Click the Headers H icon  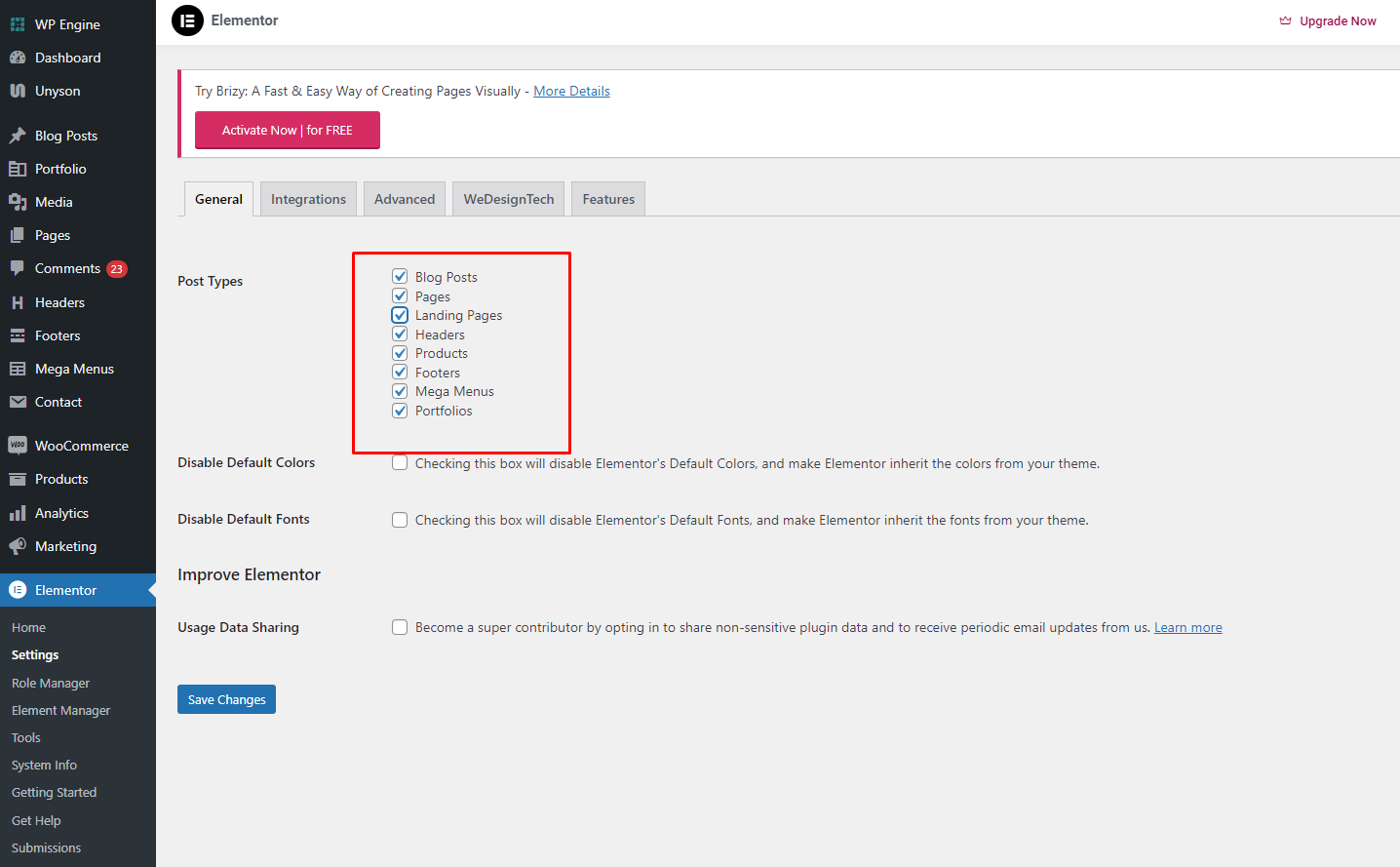click(18, 302)
